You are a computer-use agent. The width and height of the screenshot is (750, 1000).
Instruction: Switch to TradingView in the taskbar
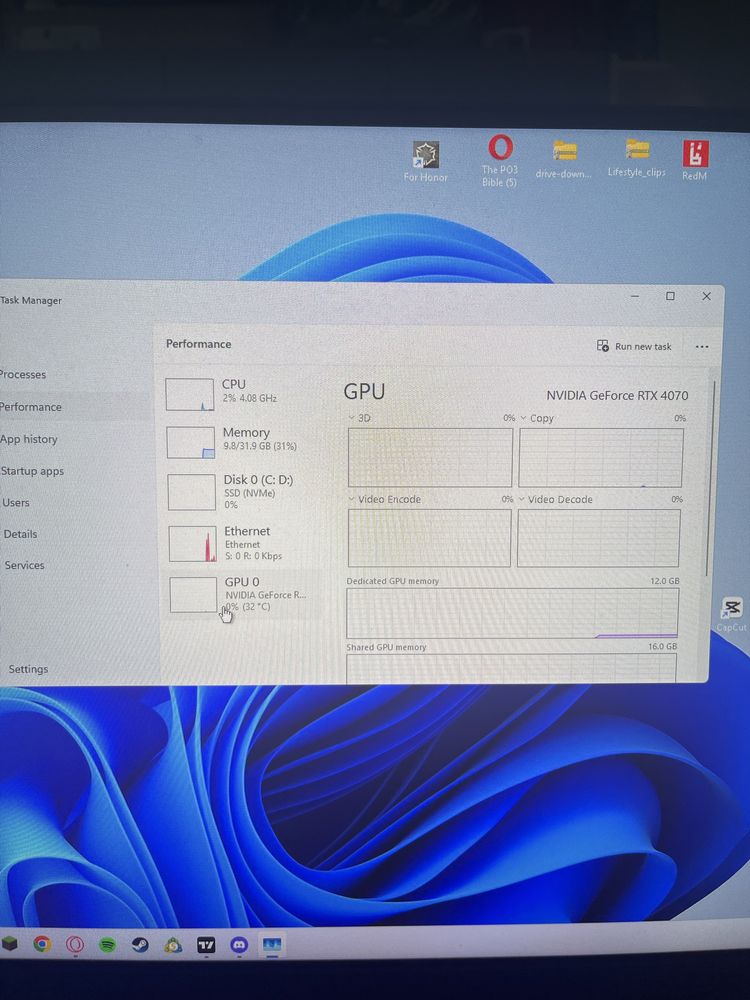tap(206, 945)
